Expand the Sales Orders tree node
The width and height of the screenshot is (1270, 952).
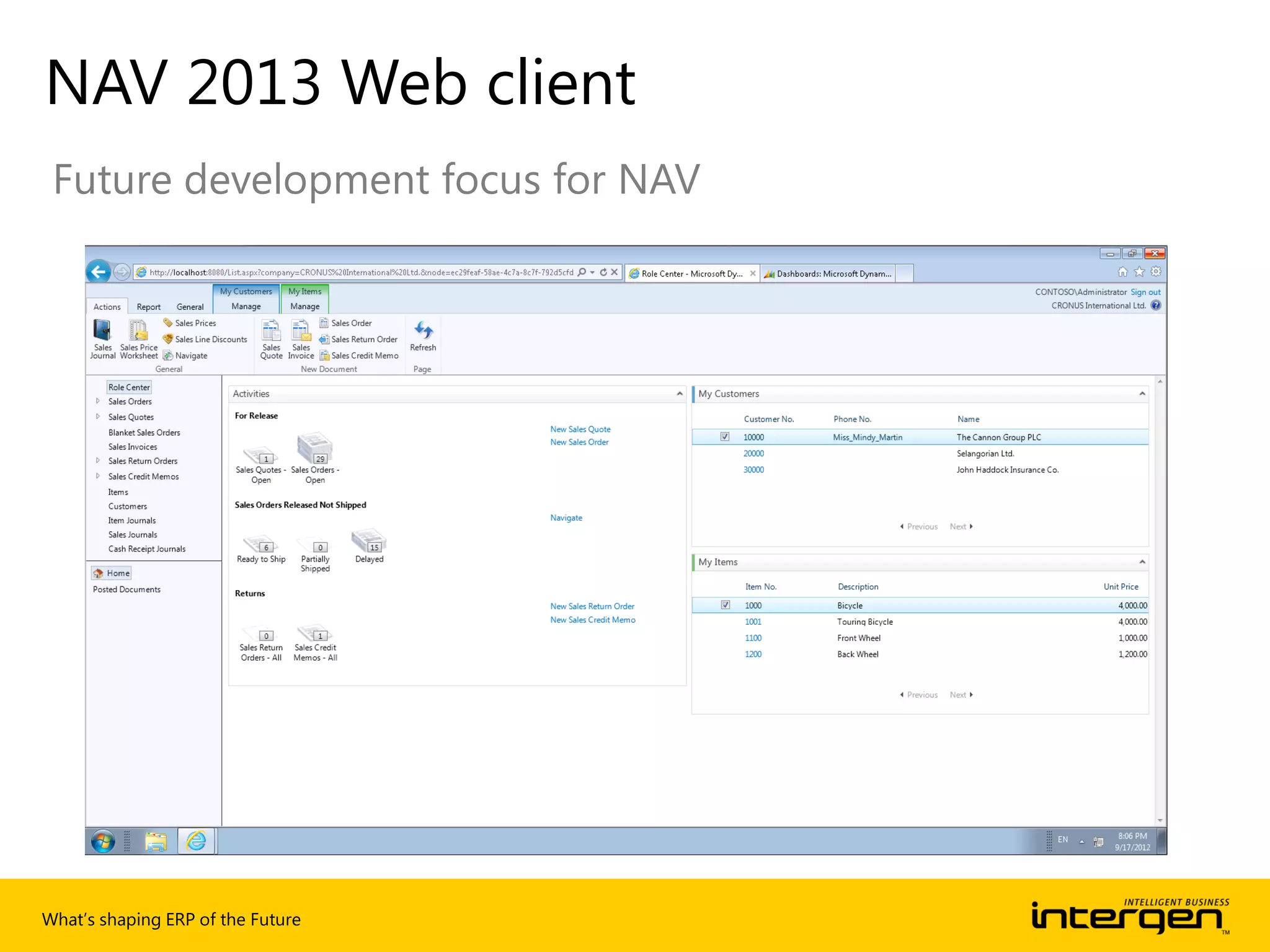98,401
